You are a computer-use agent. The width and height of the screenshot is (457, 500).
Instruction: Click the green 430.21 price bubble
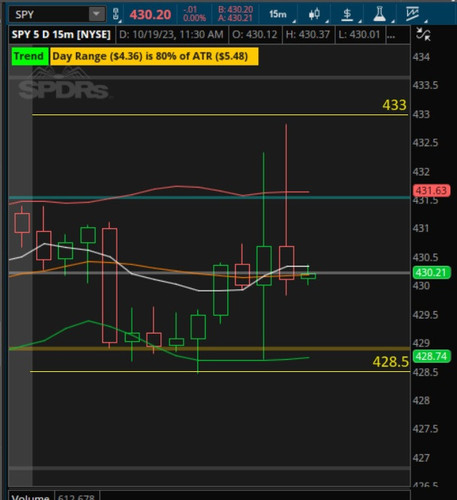431,273
